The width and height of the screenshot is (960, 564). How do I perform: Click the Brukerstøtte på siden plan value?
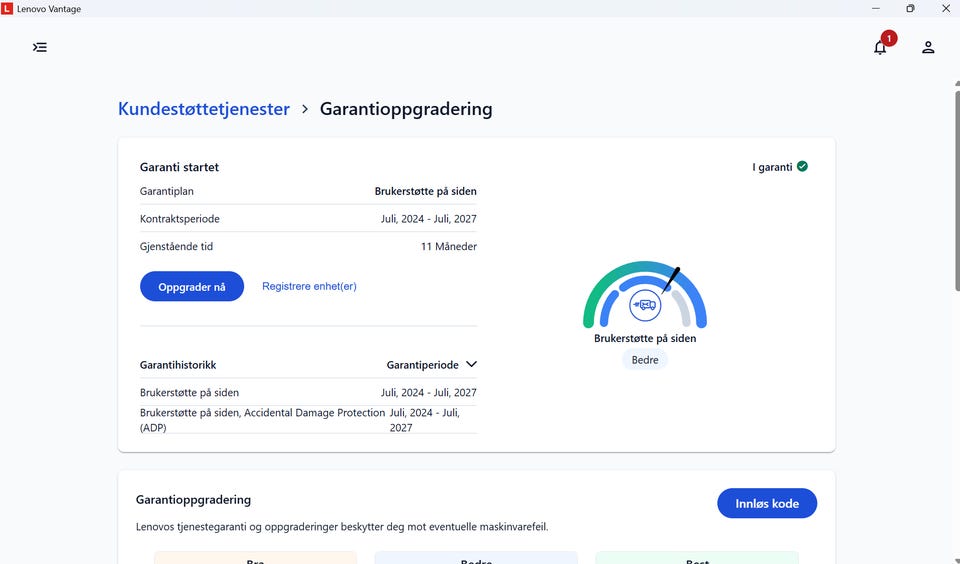pos(426,191)
